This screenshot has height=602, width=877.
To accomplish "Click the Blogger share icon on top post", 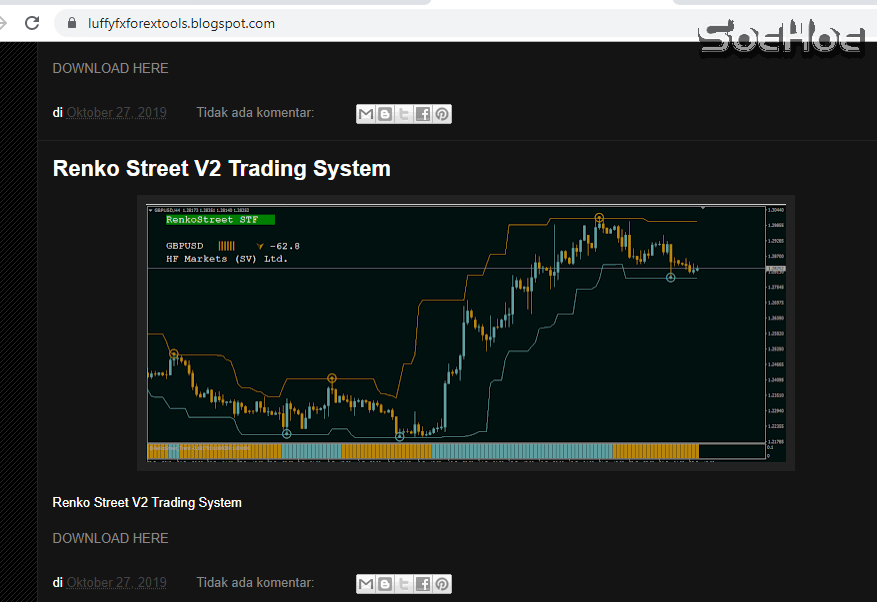I will (385, 113).
